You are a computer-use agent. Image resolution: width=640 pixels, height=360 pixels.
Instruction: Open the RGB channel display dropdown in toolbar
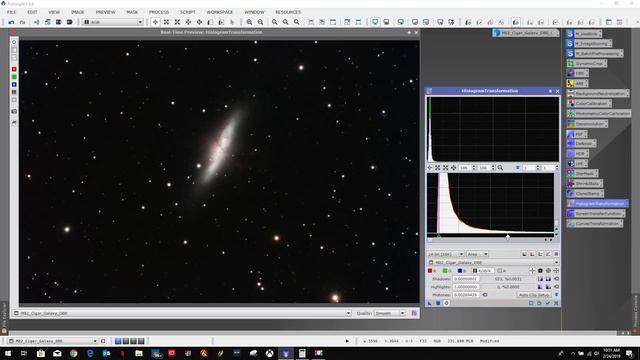click(113, 22)
